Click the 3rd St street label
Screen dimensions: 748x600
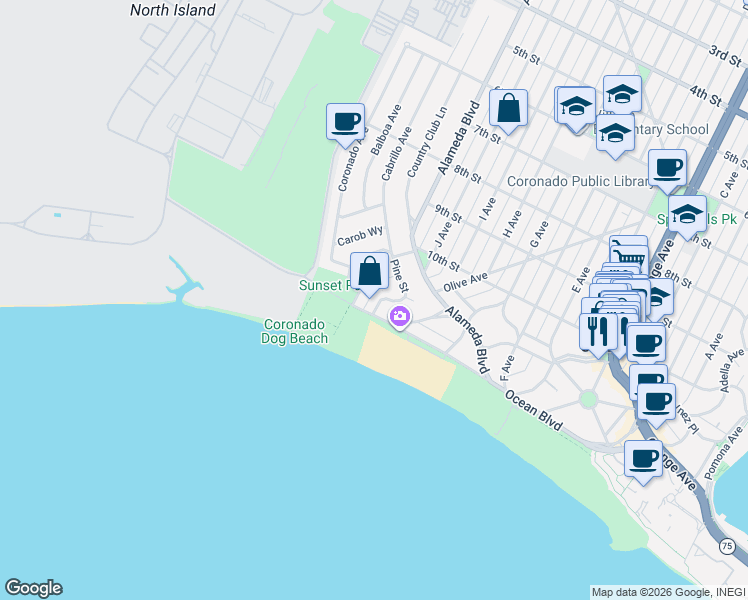725,55
